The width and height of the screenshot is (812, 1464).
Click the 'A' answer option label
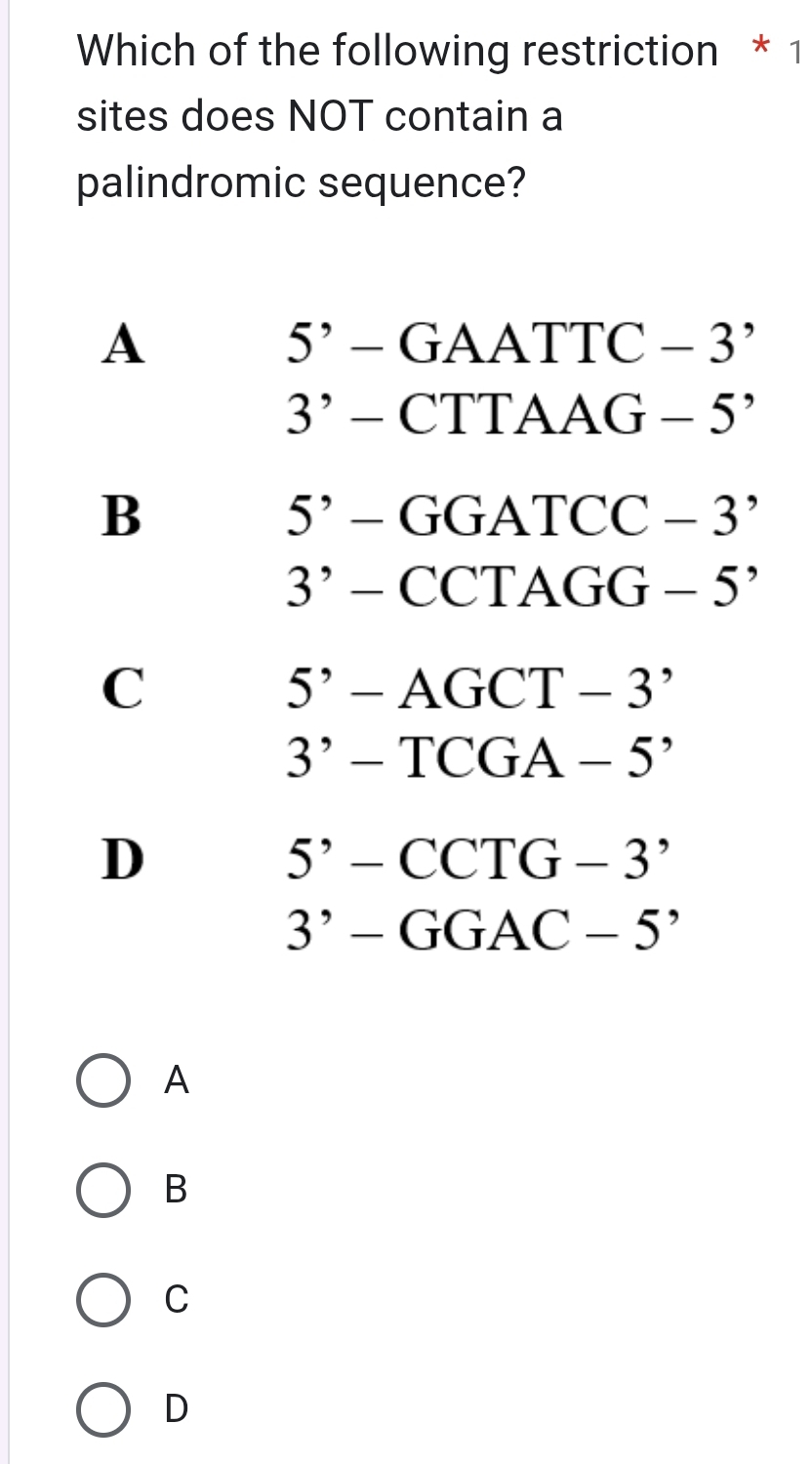tap(176, 1080)
